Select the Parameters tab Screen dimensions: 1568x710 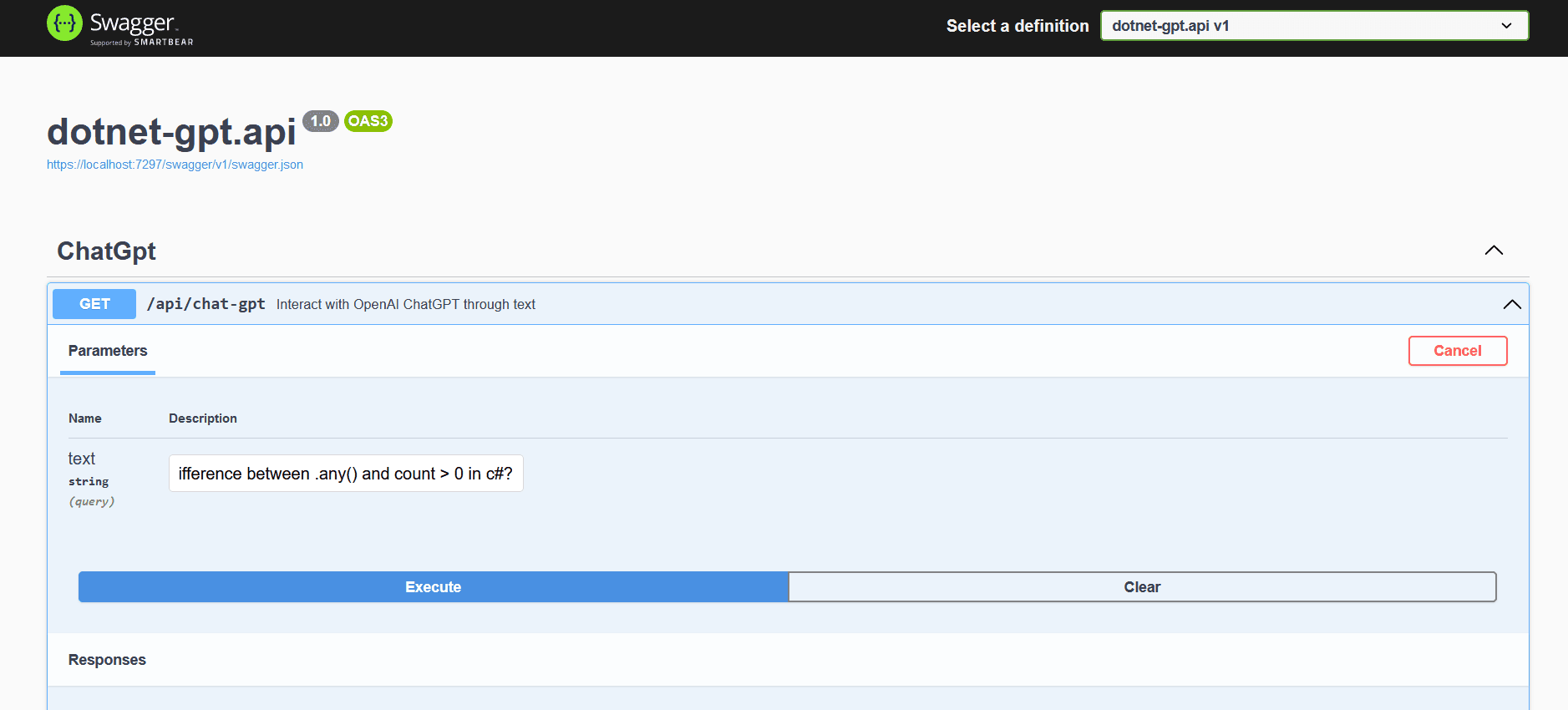108,351
